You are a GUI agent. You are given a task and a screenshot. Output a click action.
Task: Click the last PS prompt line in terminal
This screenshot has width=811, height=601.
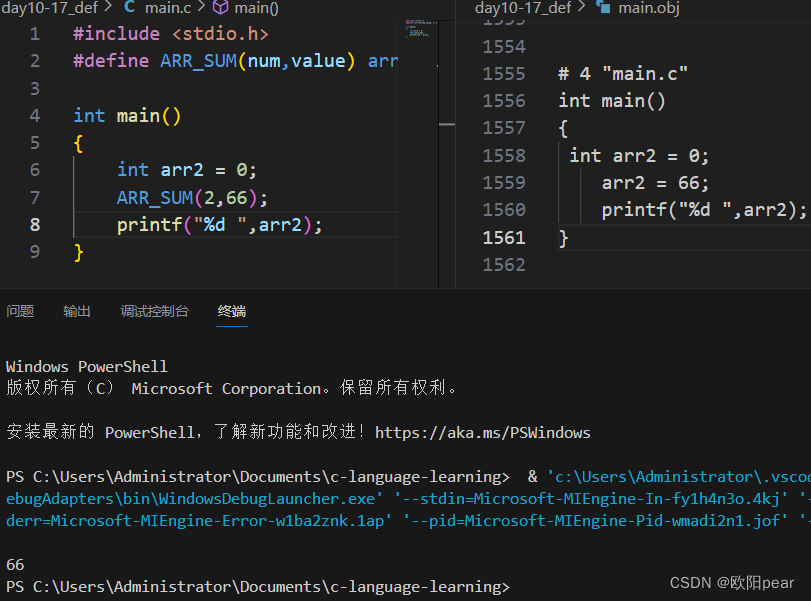[x=258, y=587]
